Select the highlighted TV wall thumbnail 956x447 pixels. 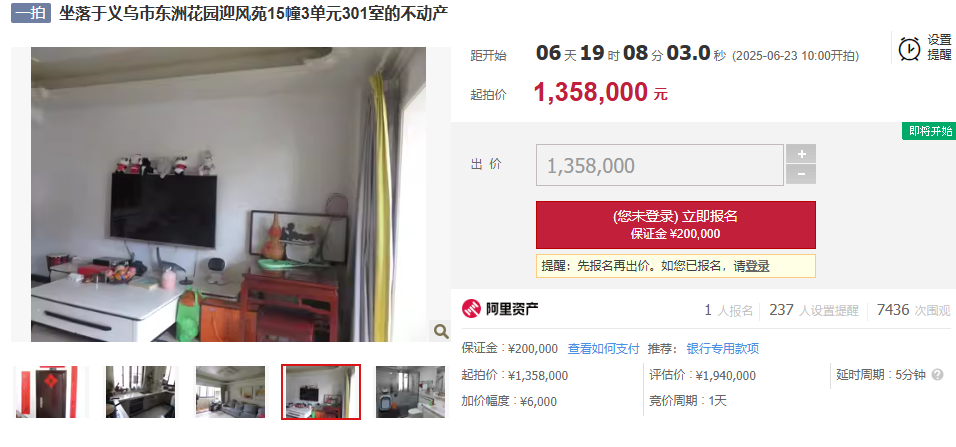click(321, 392)
